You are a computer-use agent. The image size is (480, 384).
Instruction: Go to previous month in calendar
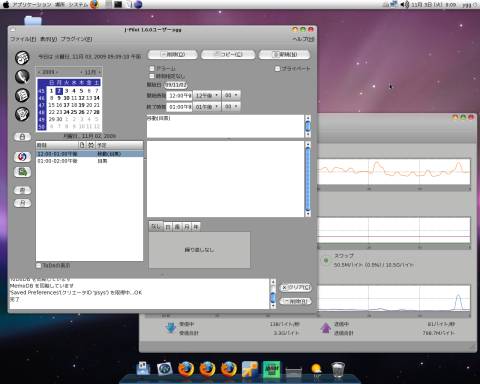82,72
